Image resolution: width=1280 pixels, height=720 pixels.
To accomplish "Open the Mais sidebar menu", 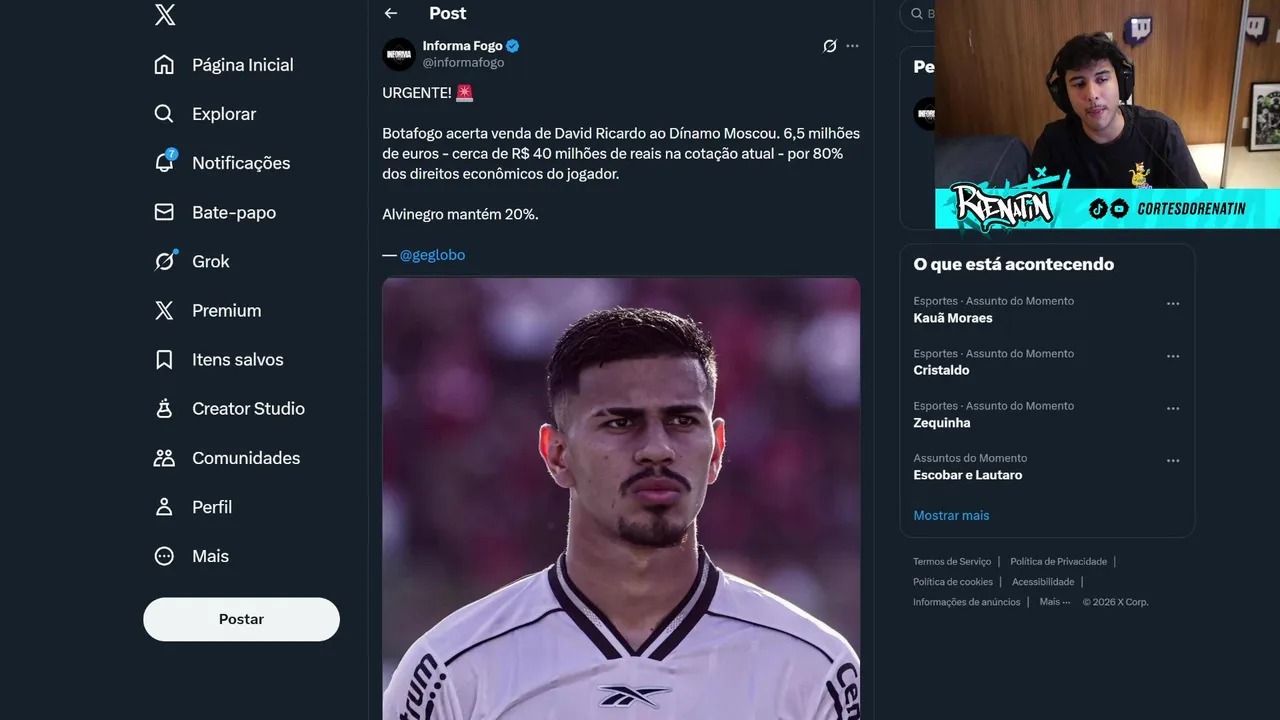I will tap(210, 556).
